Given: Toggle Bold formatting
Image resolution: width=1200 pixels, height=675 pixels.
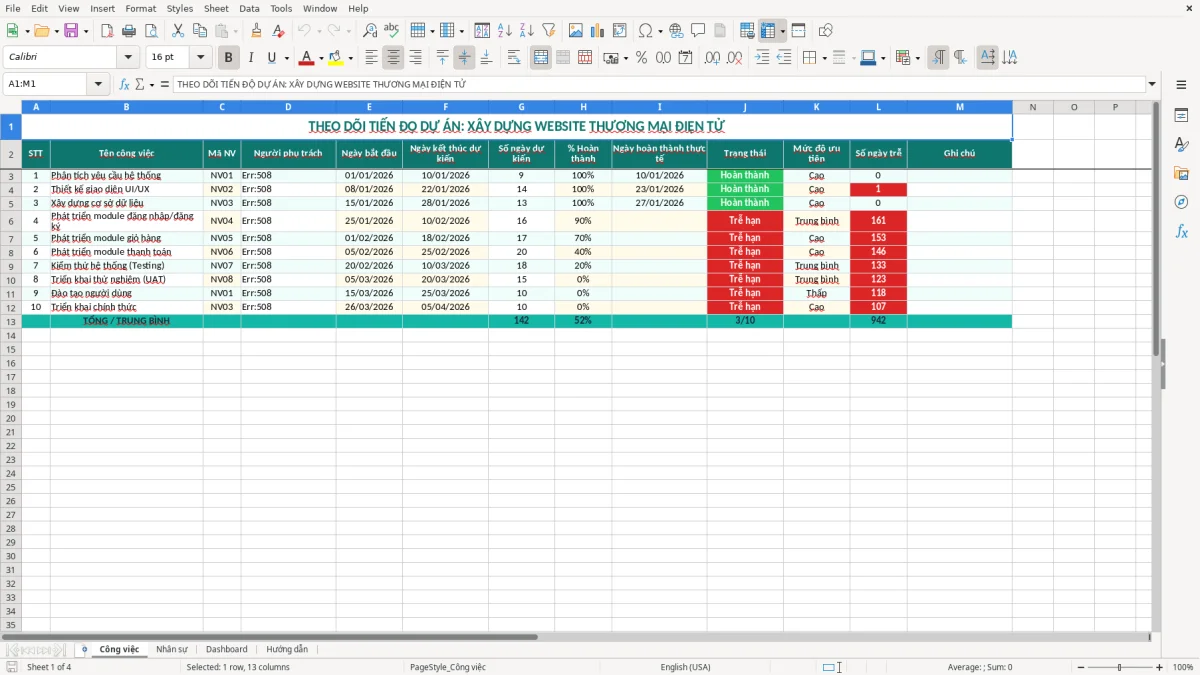Looking at the screenshot, I should point(229,58).
